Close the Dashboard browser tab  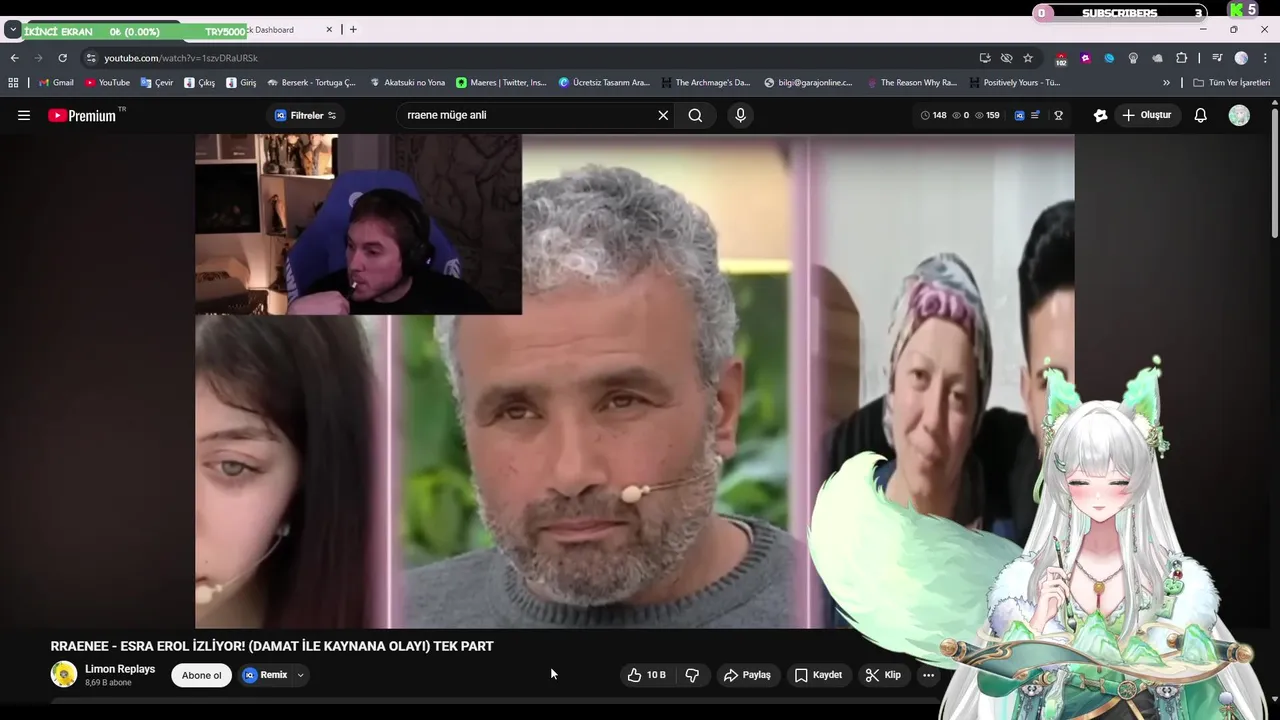(x=329, y=30)
